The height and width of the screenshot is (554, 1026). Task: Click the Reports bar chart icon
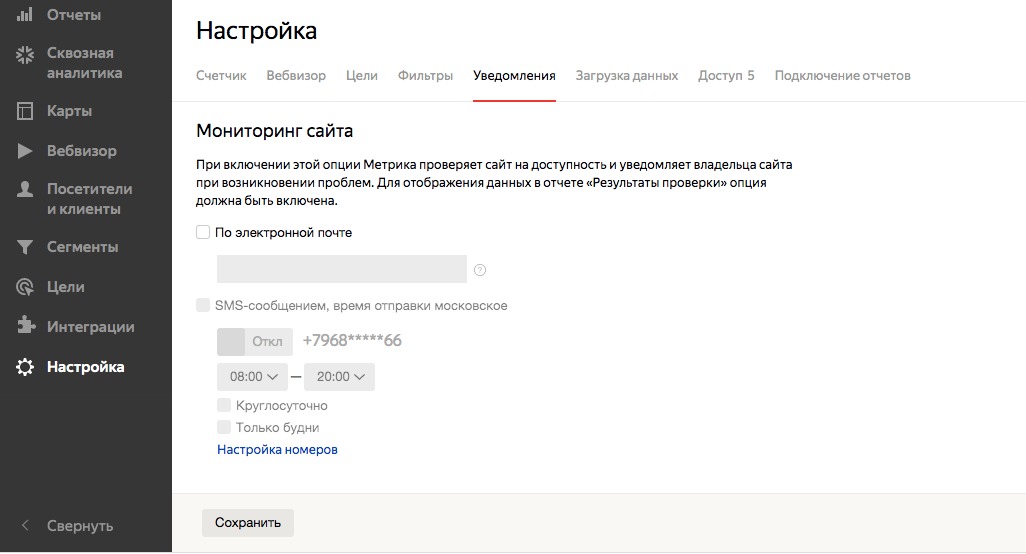coord(25,14)
